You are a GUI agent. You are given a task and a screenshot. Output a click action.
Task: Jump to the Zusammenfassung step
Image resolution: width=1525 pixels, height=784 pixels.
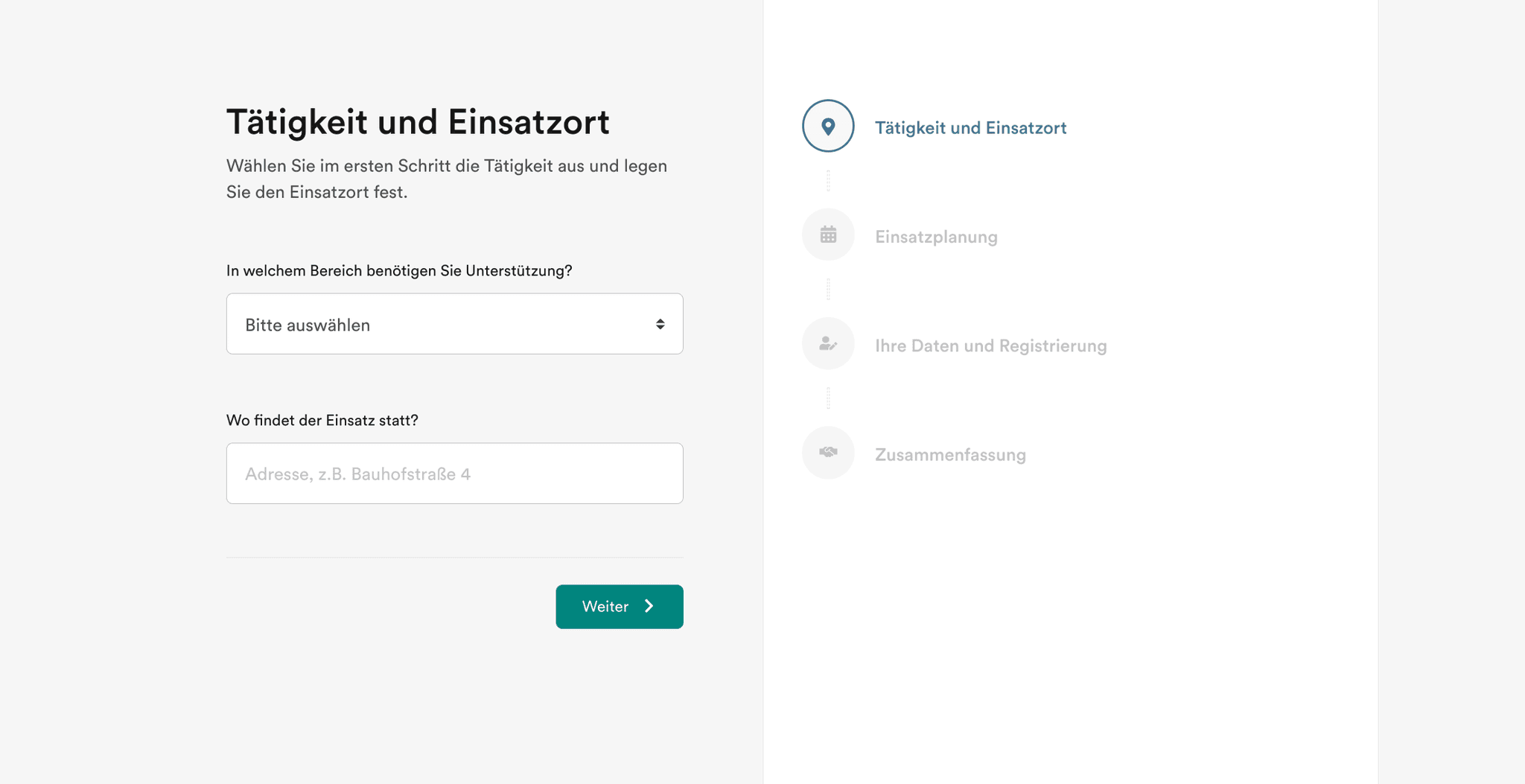pos(950,454)
